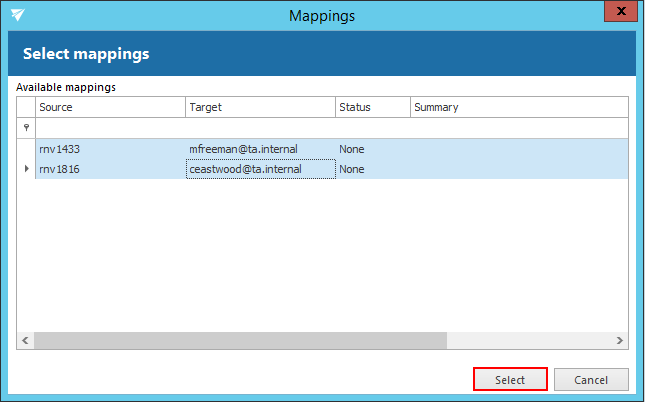Click the application logo in the title bar
Screen dimensions: 645x402
click(x=17, y=15)
